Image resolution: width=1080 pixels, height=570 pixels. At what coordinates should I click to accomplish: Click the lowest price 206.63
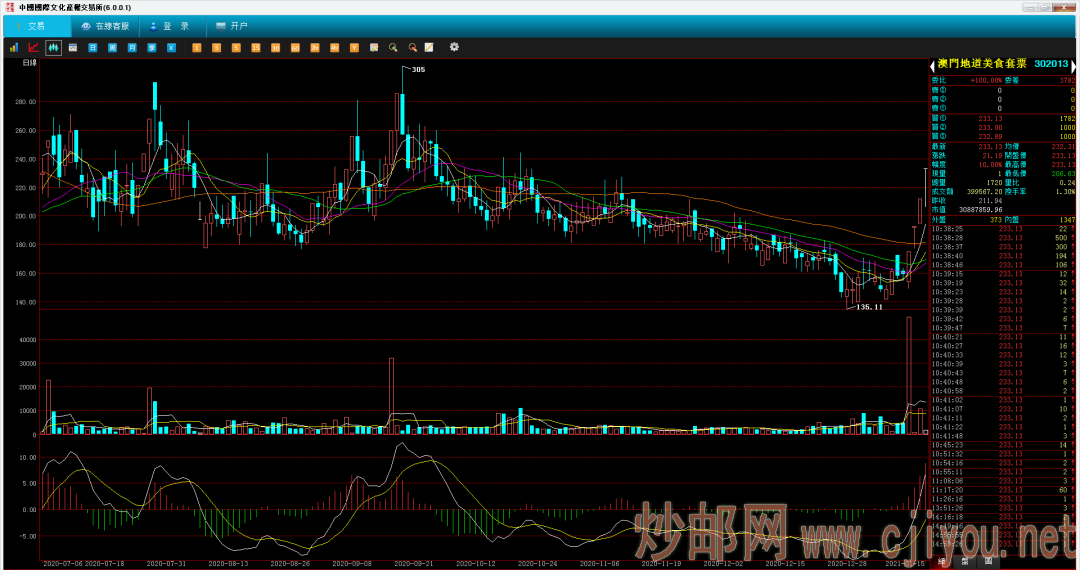[1063, 173]
